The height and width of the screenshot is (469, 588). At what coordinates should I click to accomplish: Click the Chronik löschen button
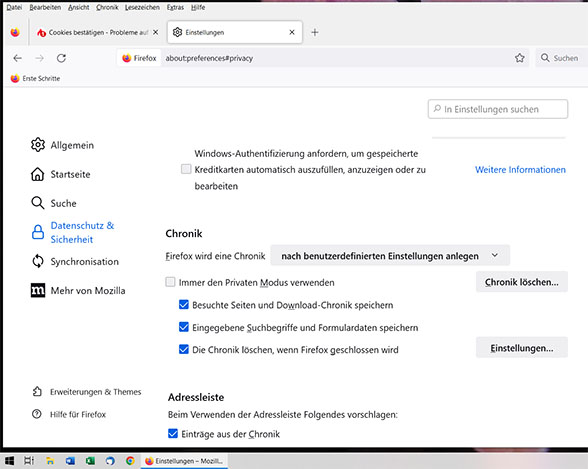coord(522,282)
